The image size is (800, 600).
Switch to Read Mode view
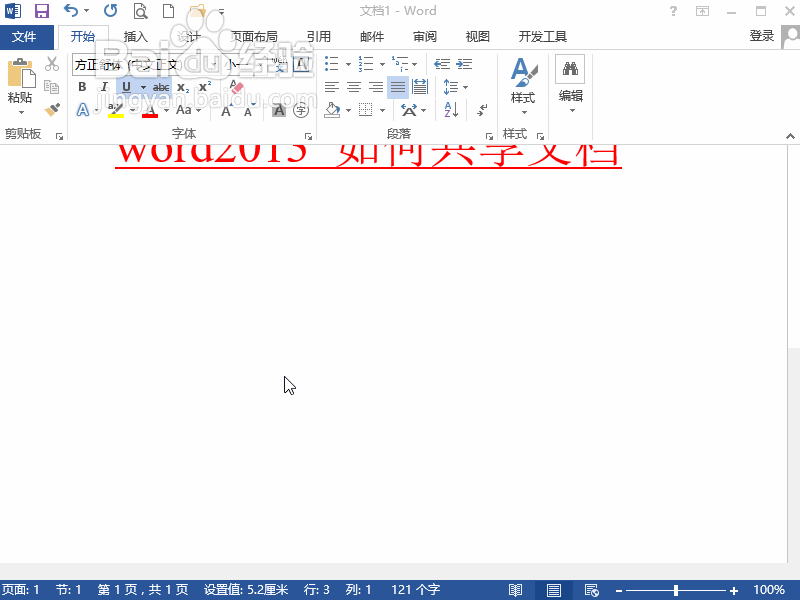pyautogui.click(x=515, y=590)
